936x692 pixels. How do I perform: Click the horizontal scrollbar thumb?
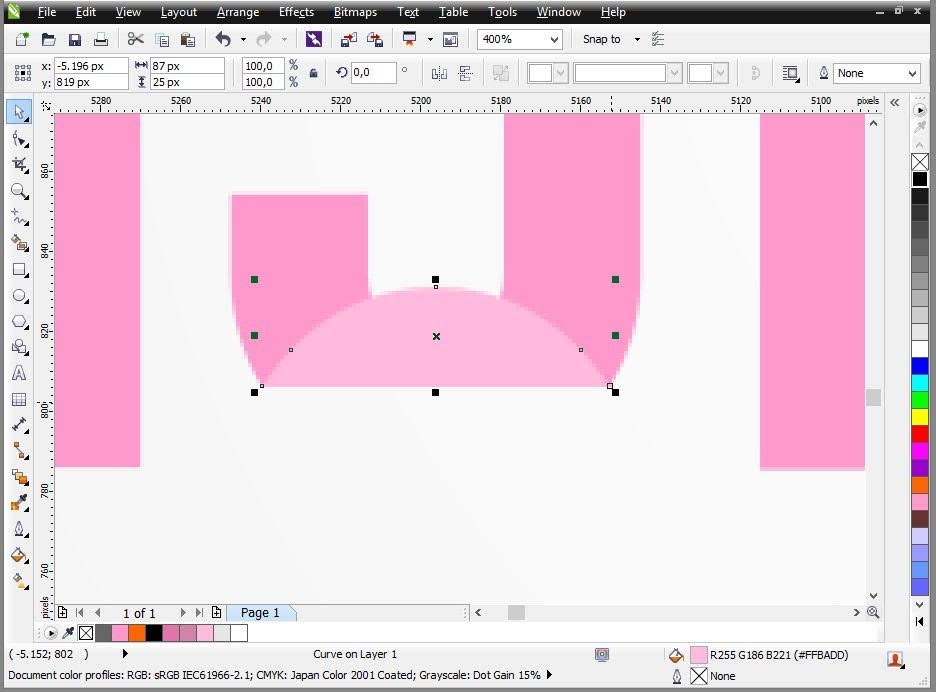516,612
